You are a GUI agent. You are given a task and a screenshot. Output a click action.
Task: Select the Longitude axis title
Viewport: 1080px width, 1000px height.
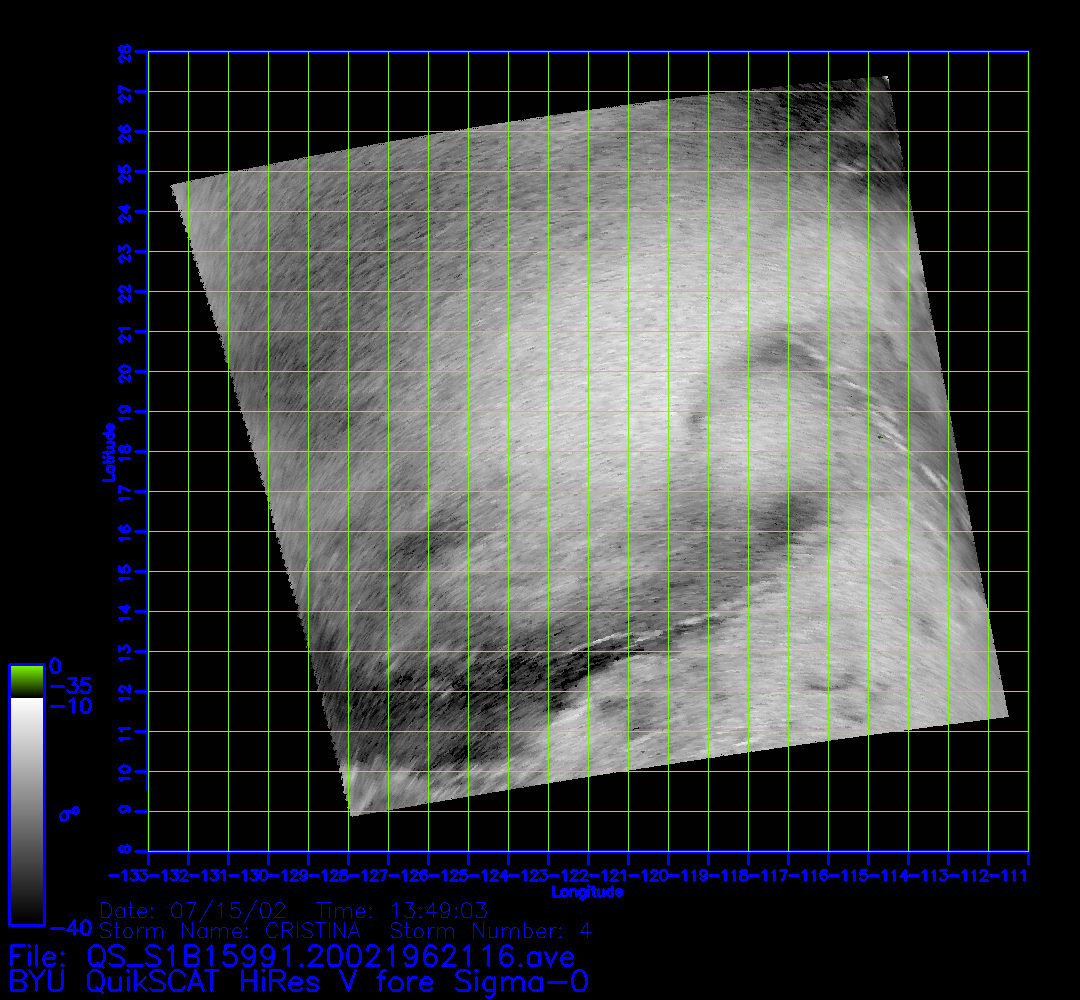pyautogui.click(x=588, y=892)
